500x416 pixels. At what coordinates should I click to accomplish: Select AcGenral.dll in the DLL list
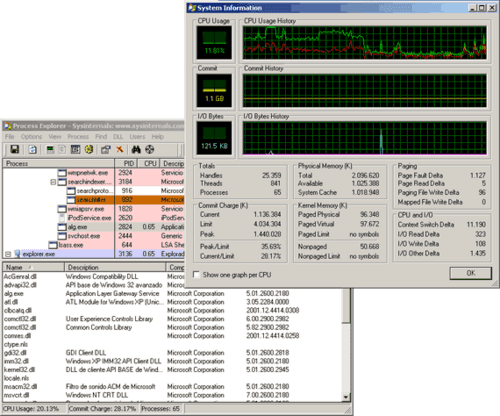pyautogui.click(x=20, y=276)
